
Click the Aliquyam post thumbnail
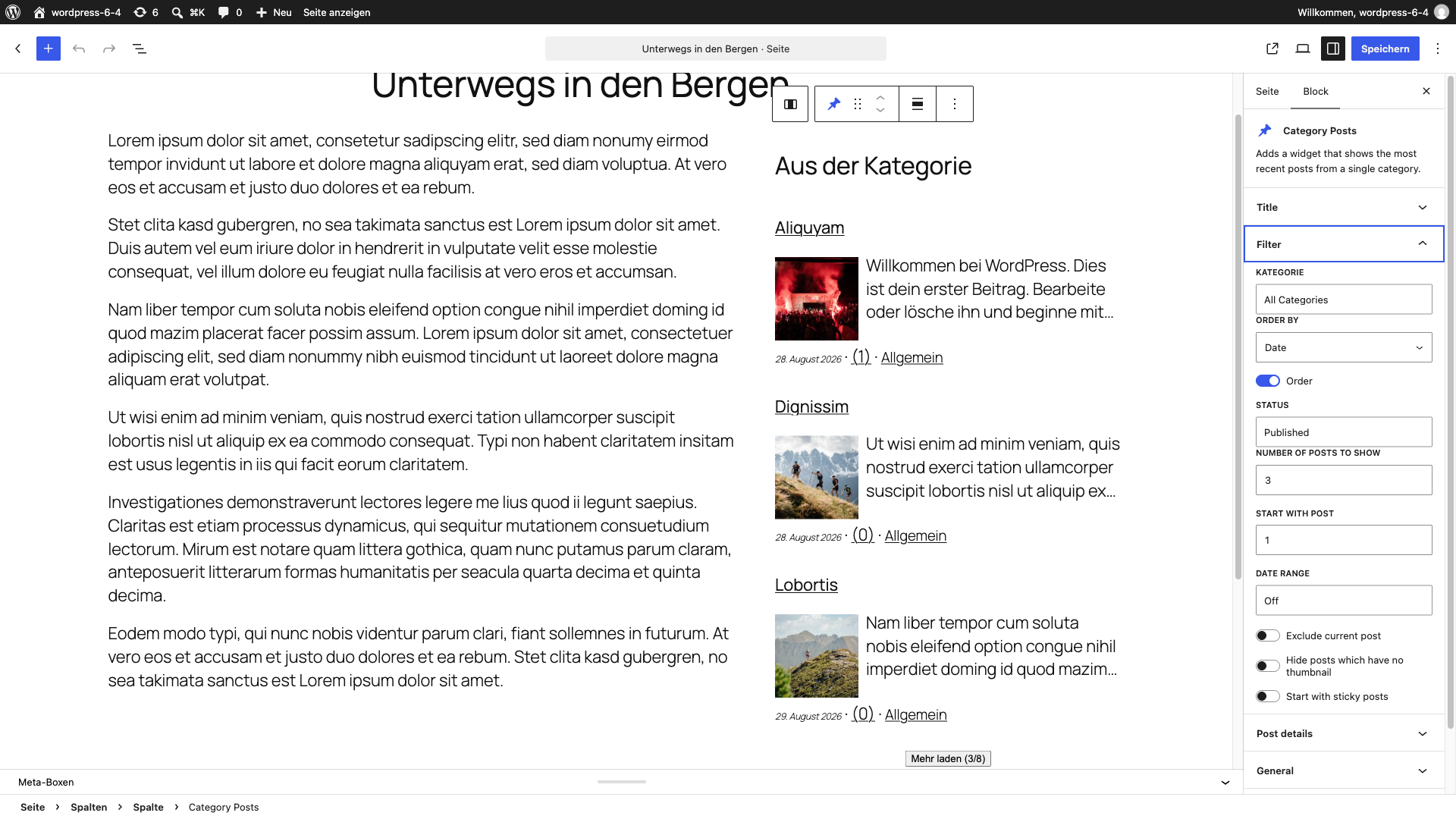tap(817, 299)
